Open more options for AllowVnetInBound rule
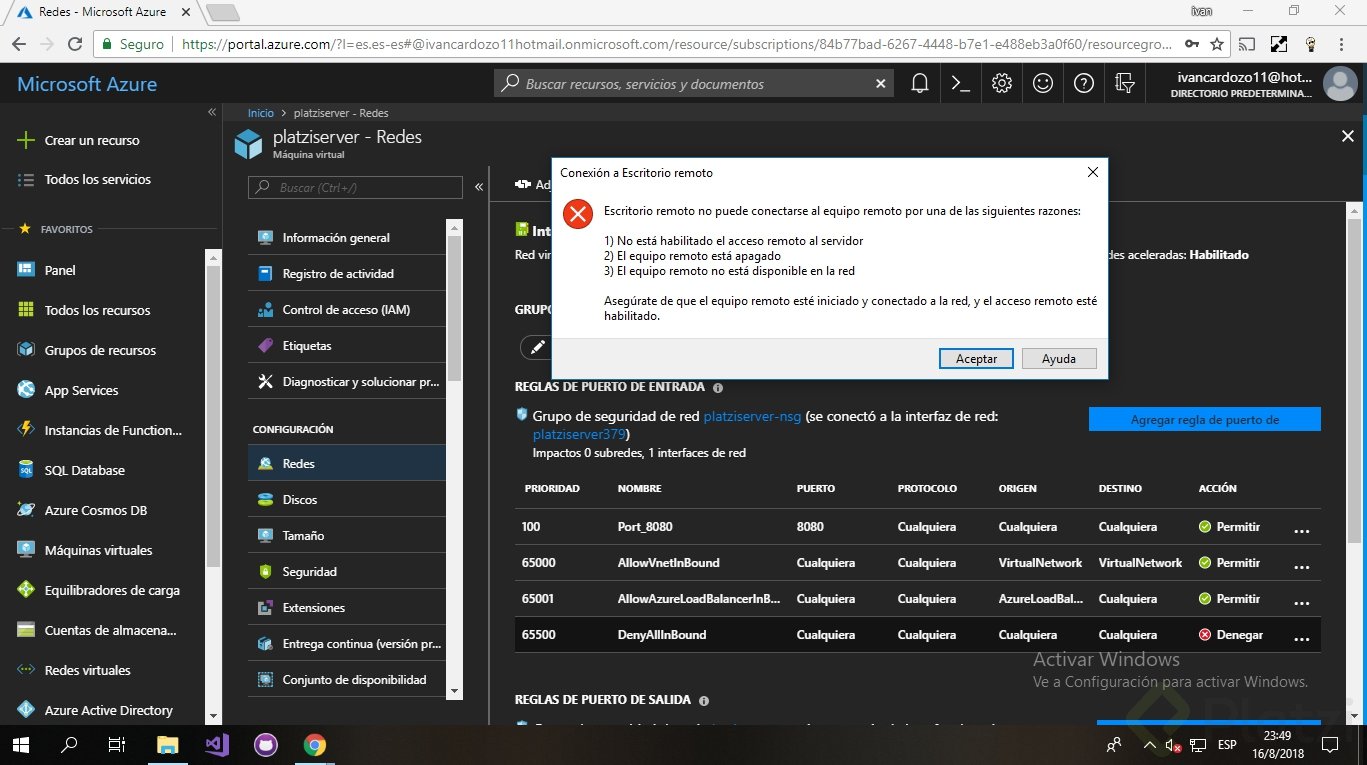 (x=1301, y=566)
